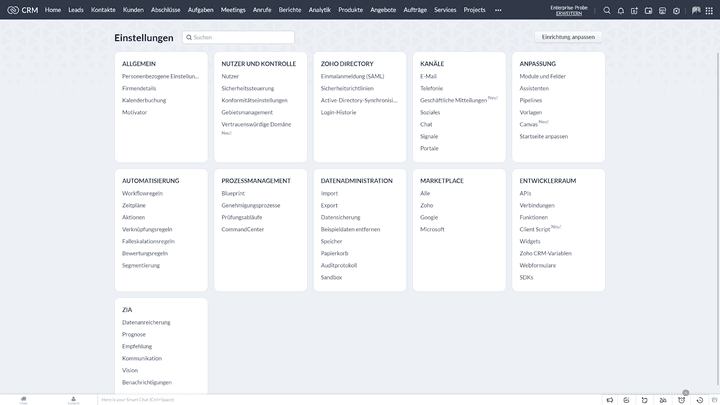Click the Zoho CRM logo icon

(x=12, y=10)
